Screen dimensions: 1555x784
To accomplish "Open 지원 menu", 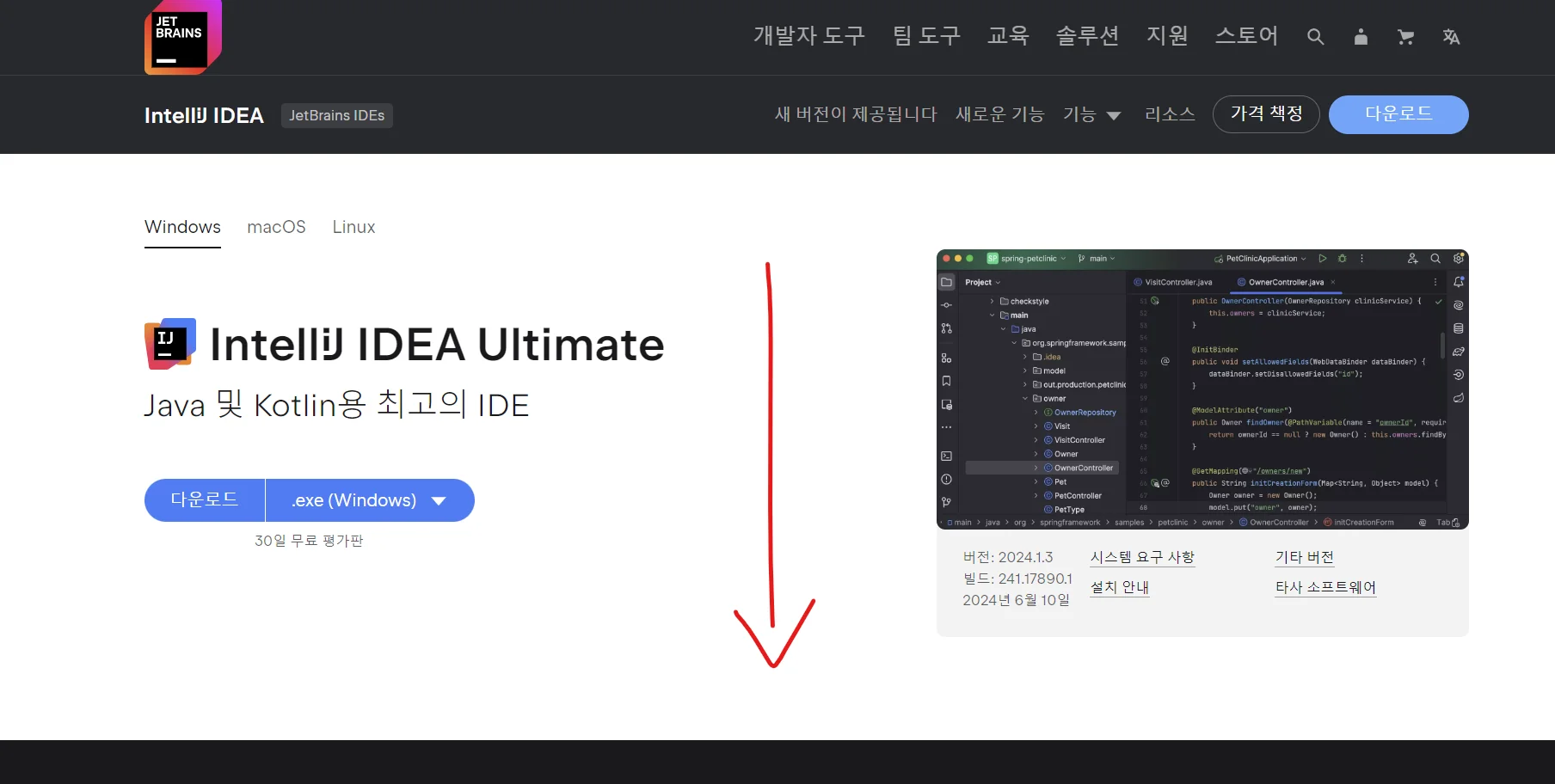I will point(1167,35).
